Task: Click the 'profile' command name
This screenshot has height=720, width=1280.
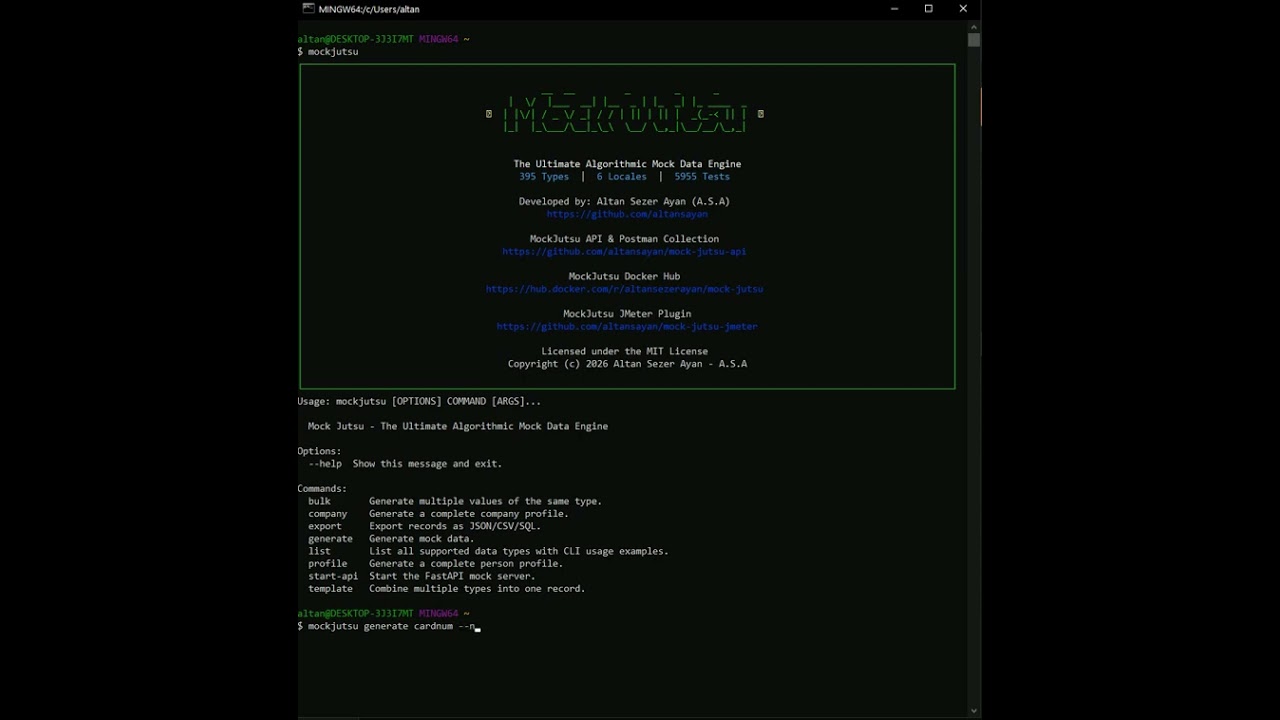Action: tap(328, 564)
